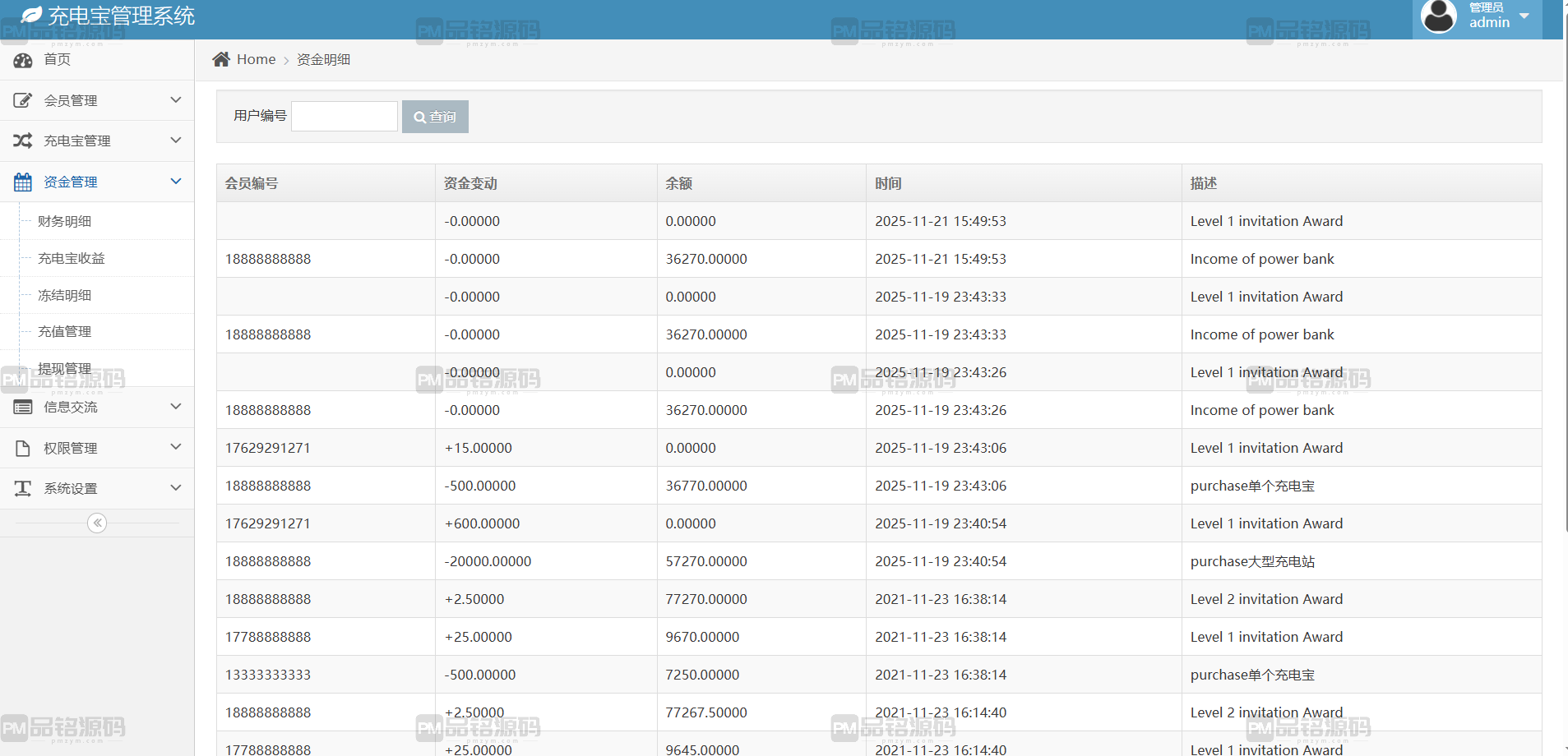Image resolution: width=1568 pixels, height=756 pixels.
Task: Click the 系统设置 text-size icon
Action: pos(23,488)
